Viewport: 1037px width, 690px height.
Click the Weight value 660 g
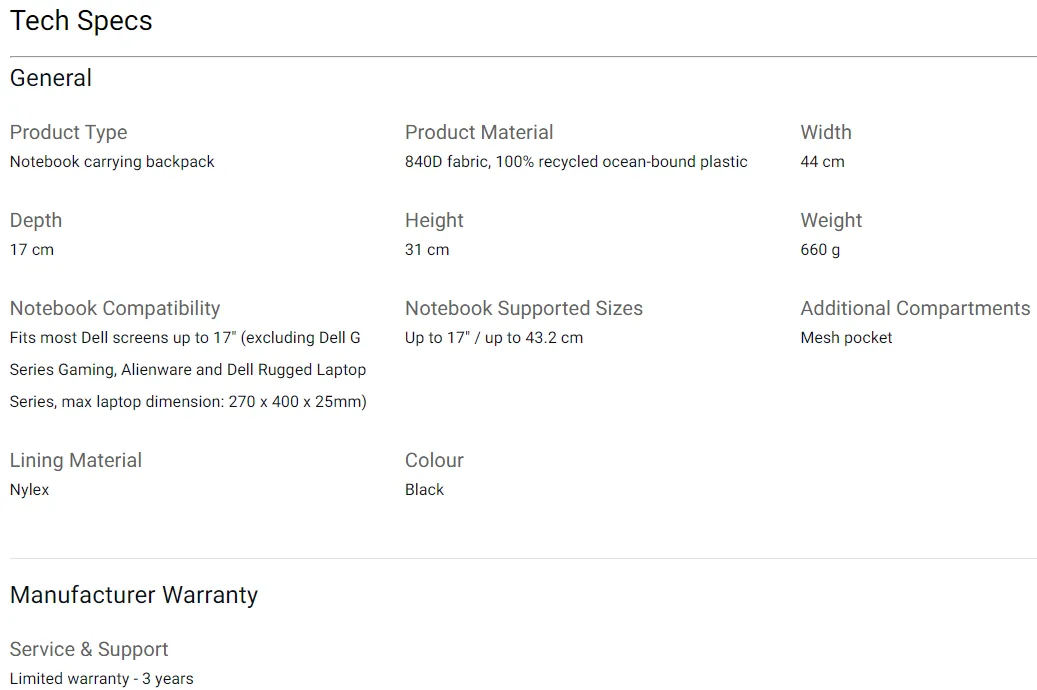[820, 249]
